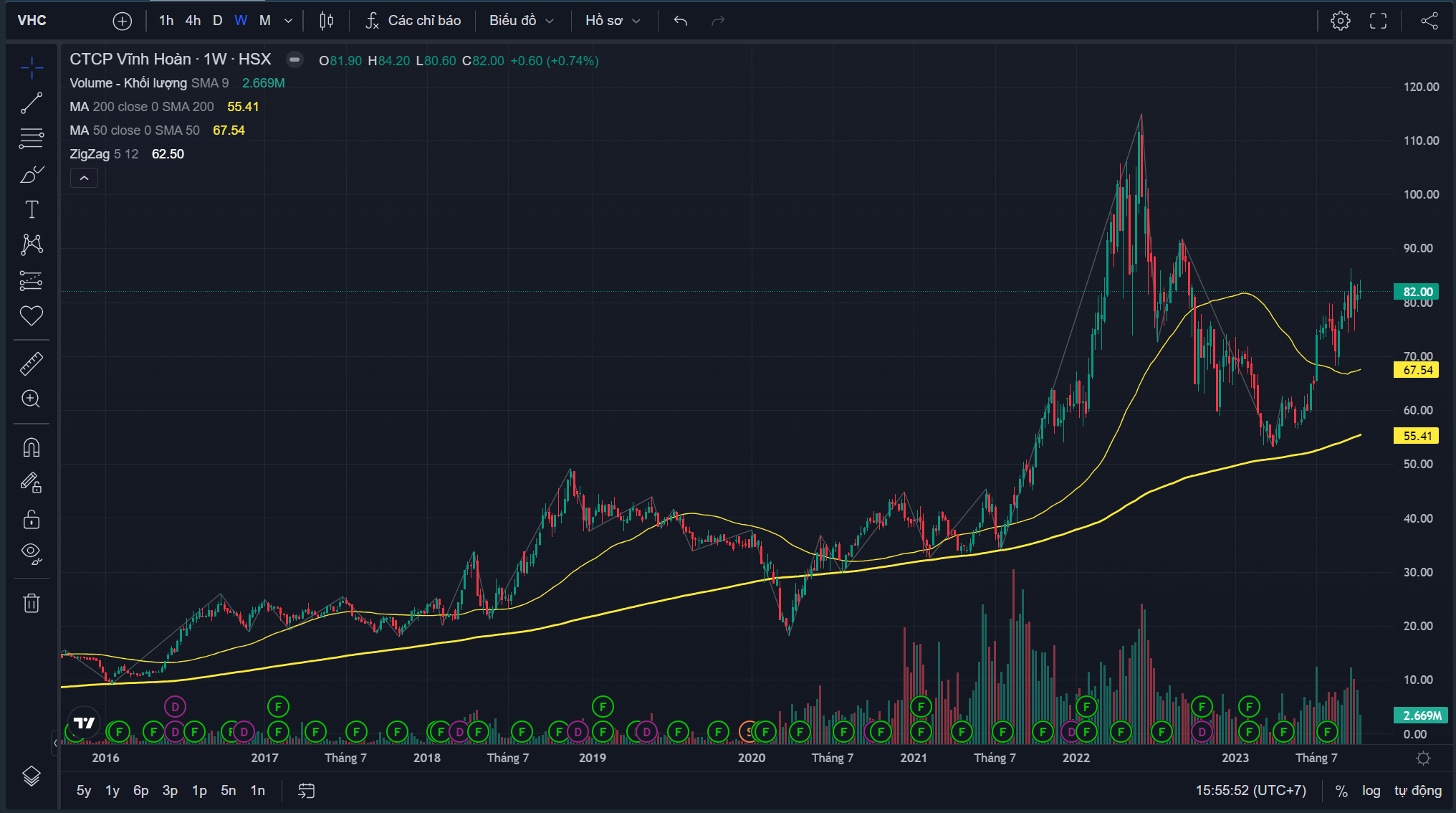The image size is (1456, 813).
Task: Hide all drawings with eye icon
Action: pos(31,552)
